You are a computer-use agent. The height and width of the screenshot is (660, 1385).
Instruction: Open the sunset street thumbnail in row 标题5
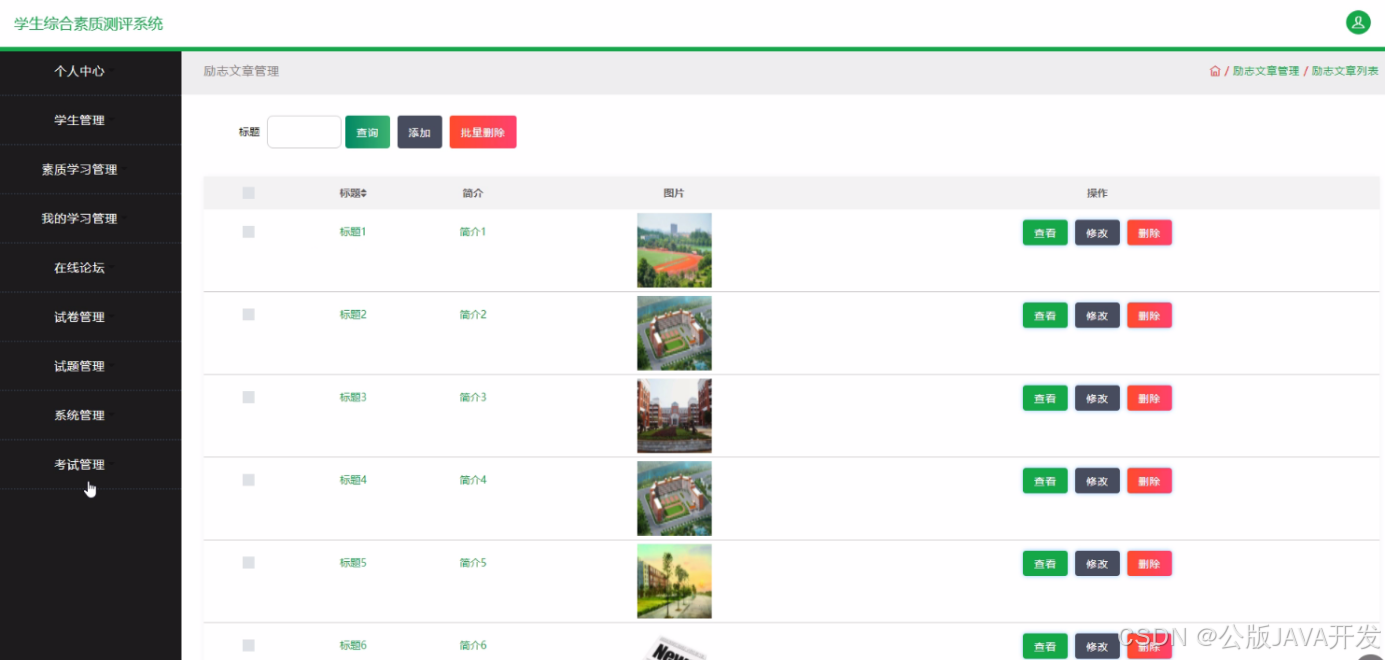tap(674, 582)
